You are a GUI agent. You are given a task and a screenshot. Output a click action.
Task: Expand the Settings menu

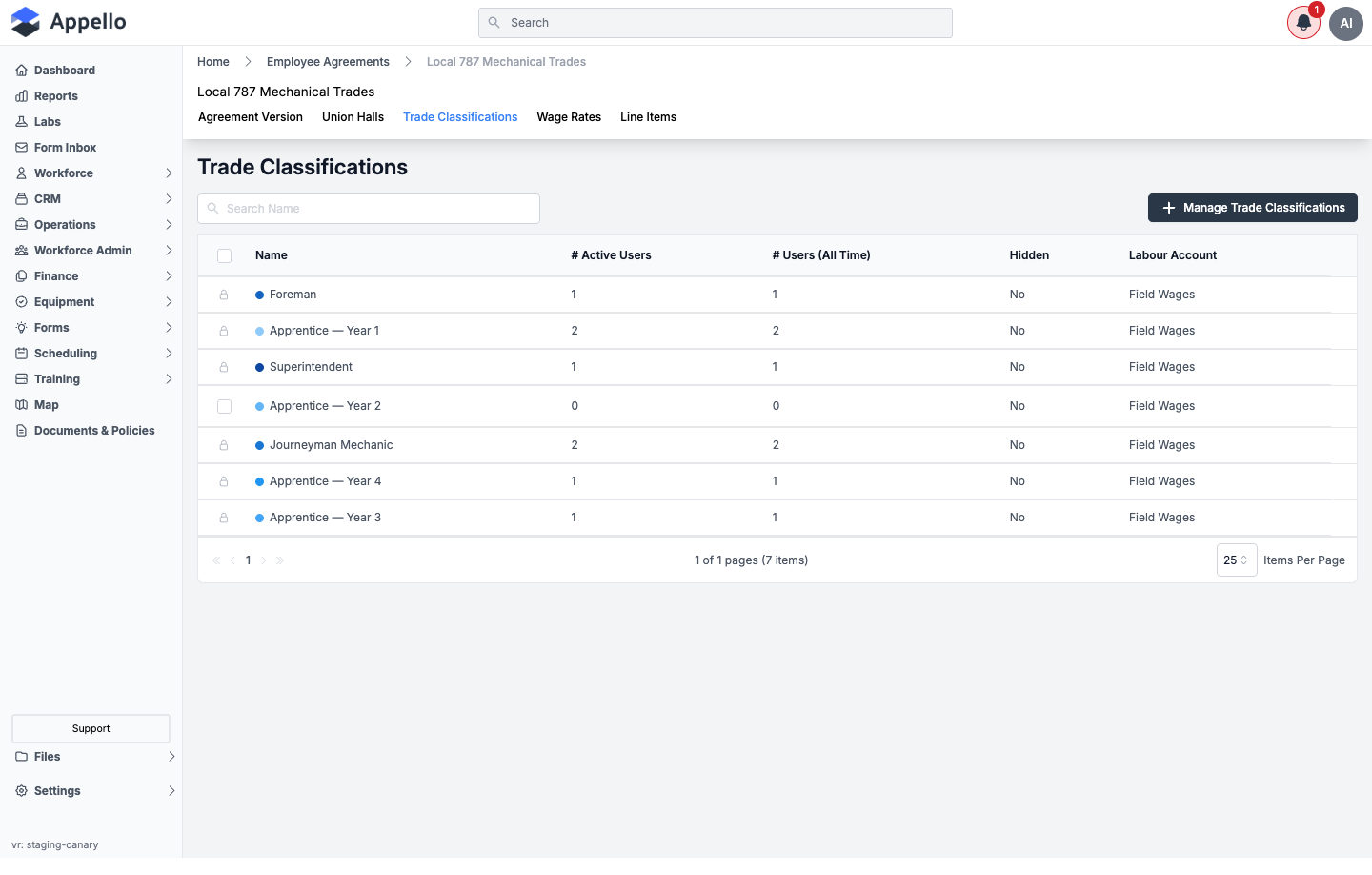[94, 791]
